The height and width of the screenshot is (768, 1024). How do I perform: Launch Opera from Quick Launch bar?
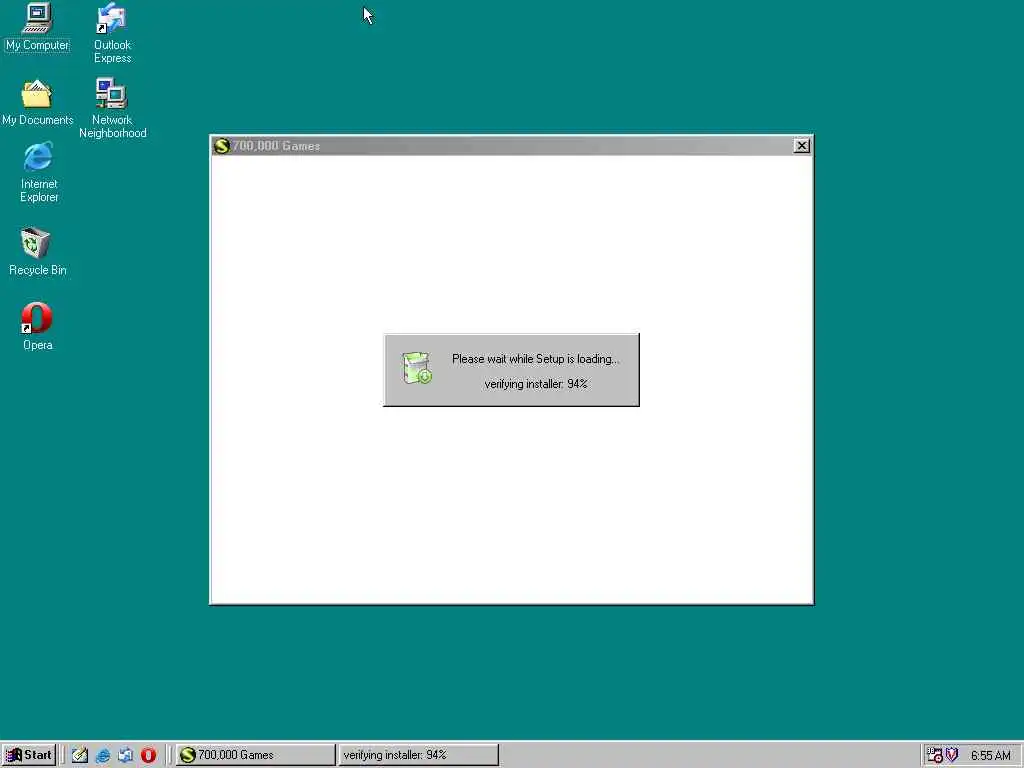click(x=148, y=756)
